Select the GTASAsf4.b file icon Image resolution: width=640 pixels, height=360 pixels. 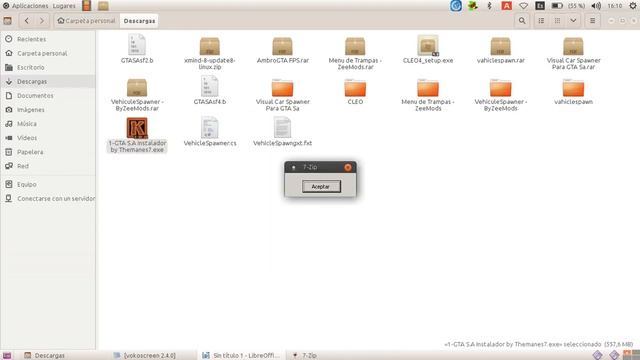[209, 86]
